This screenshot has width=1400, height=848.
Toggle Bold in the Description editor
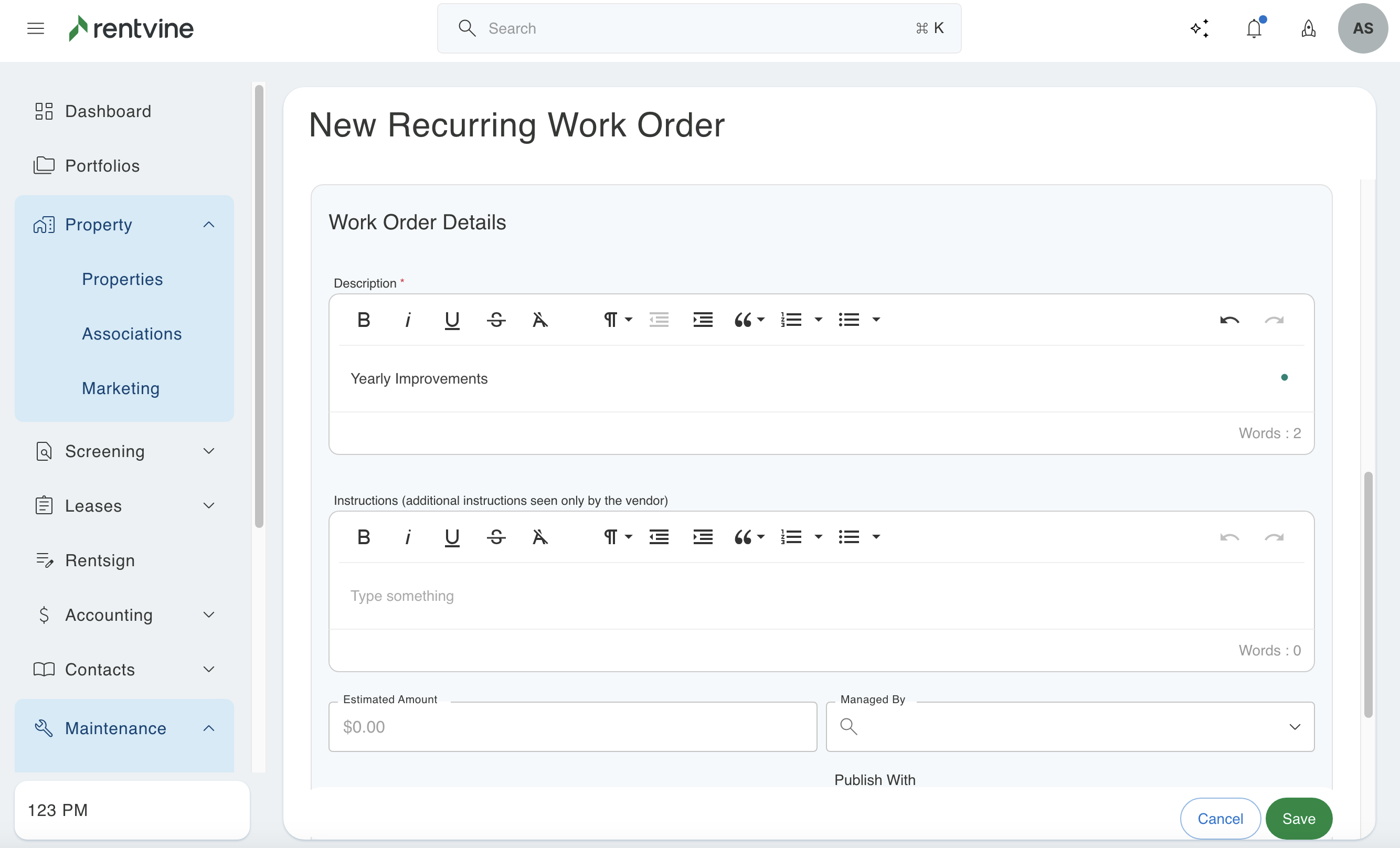point(364,320)
